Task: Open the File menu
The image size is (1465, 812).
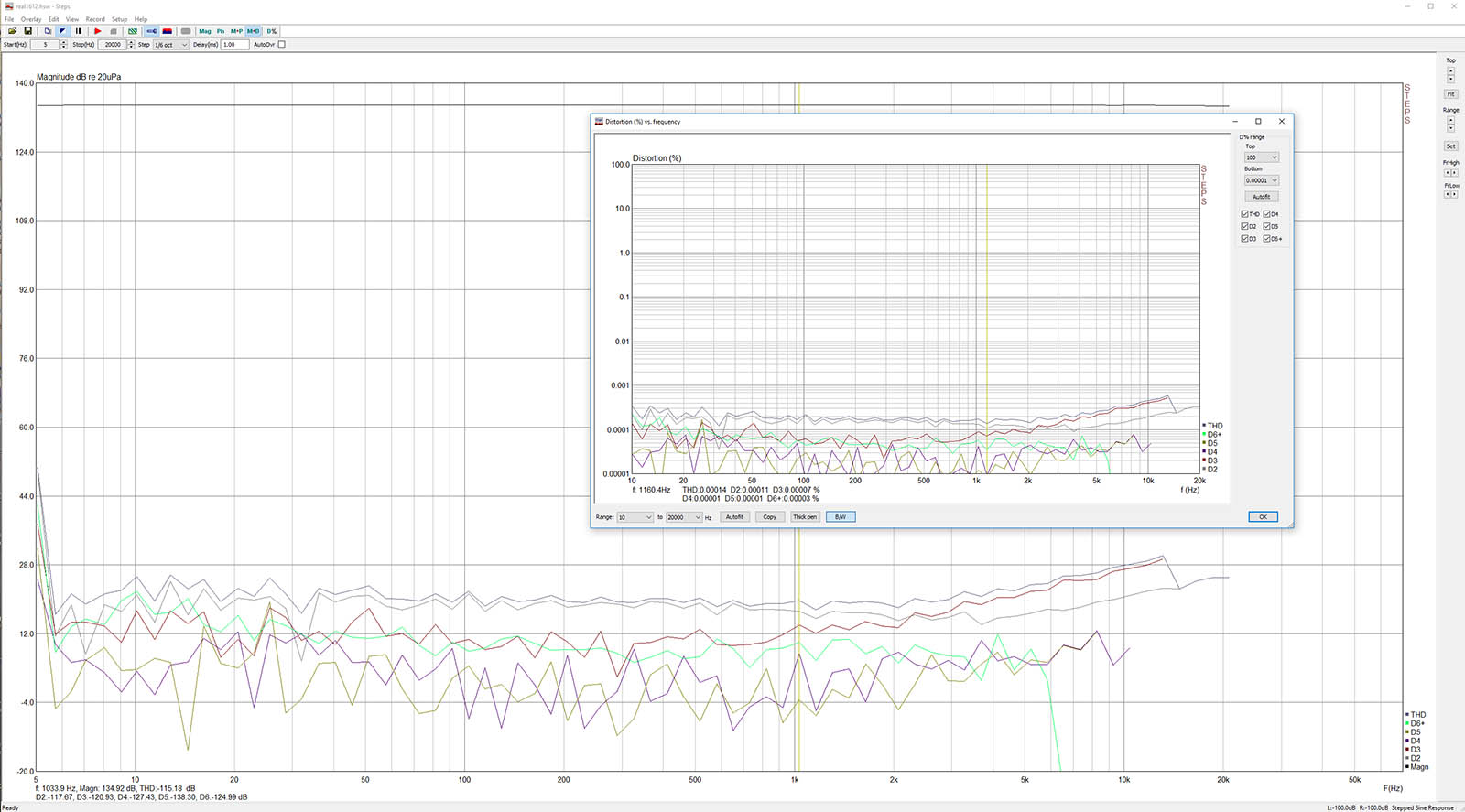Action: pos(9,19)
